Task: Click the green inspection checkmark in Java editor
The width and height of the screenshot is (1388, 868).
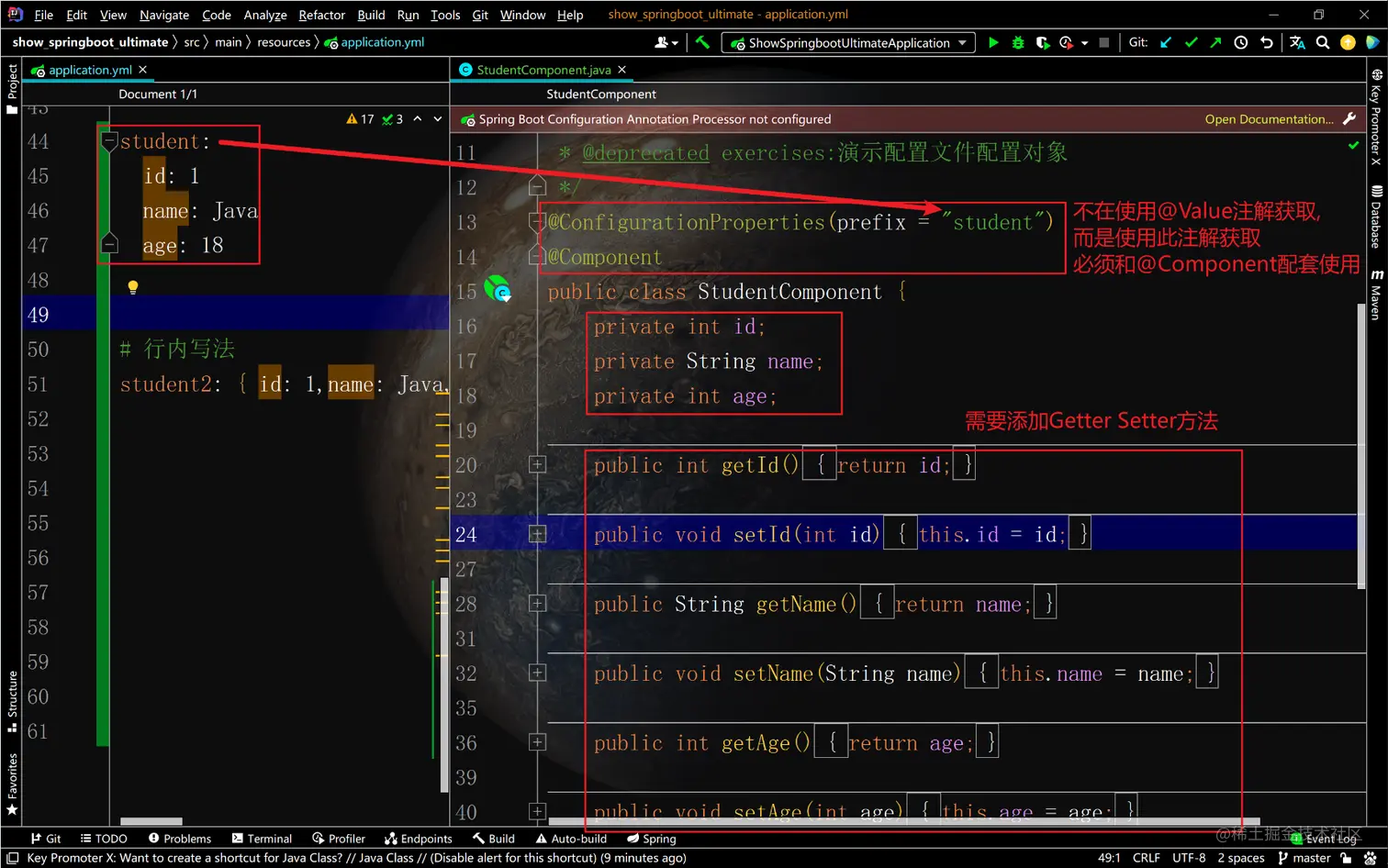Action: [x=1354, y=145]
